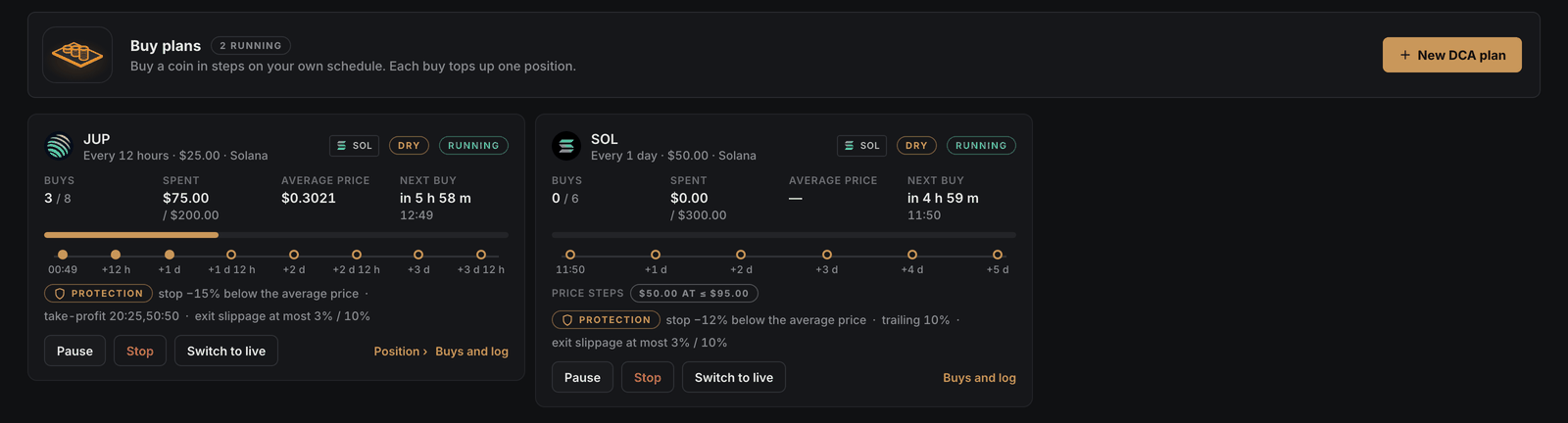Click 'Every 12 hours · $25.00 · Solana' text

point(175,156)
